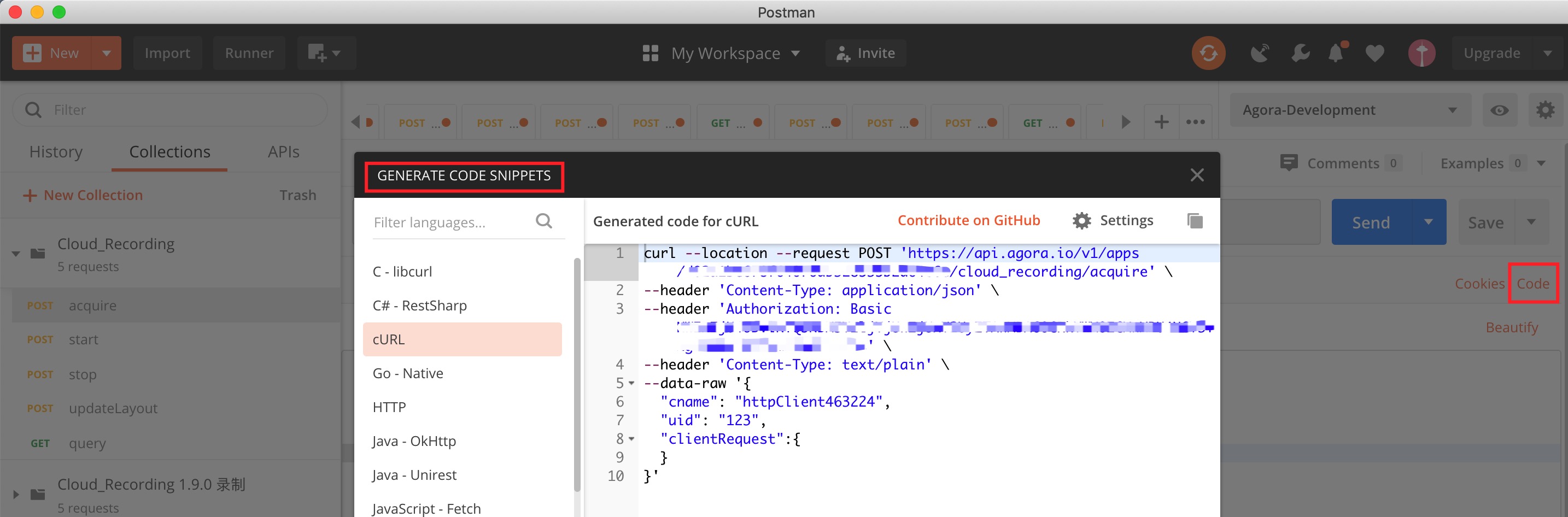Fold code at line 8 arrow
The width and height of the screenshot is (1568, 517).
tap(631, 438)
